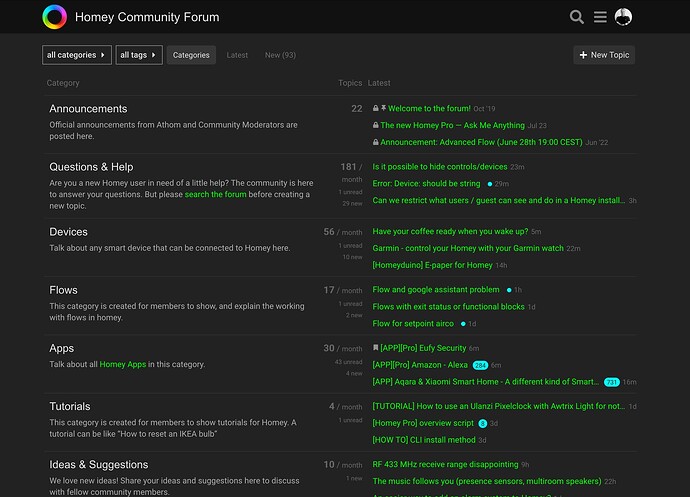The image size is (690, 497).
Task: Open the Questions & Help category
Action: point(91,167)
